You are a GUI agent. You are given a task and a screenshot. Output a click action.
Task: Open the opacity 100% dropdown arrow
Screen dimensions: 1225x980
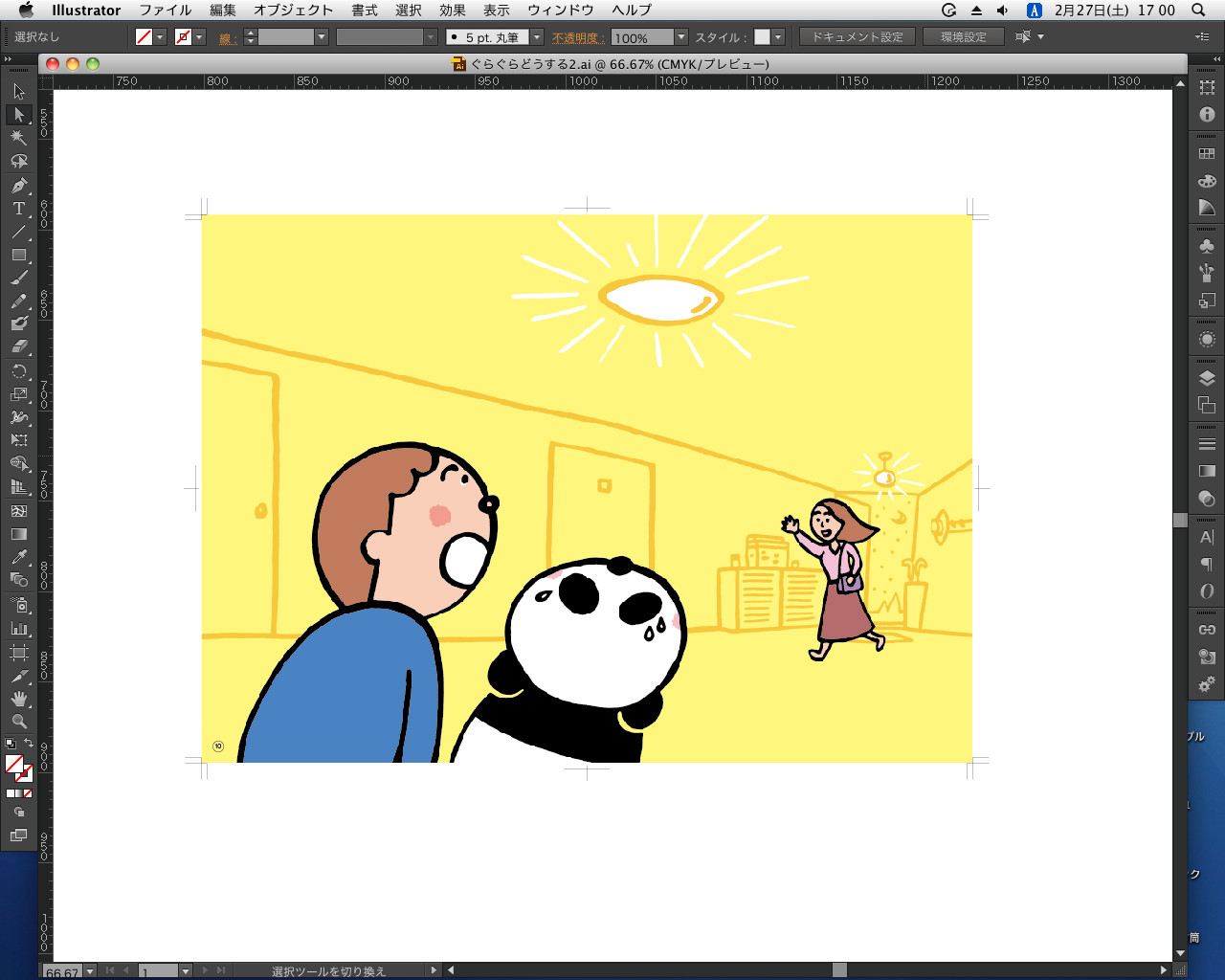(x=681, y=37)
